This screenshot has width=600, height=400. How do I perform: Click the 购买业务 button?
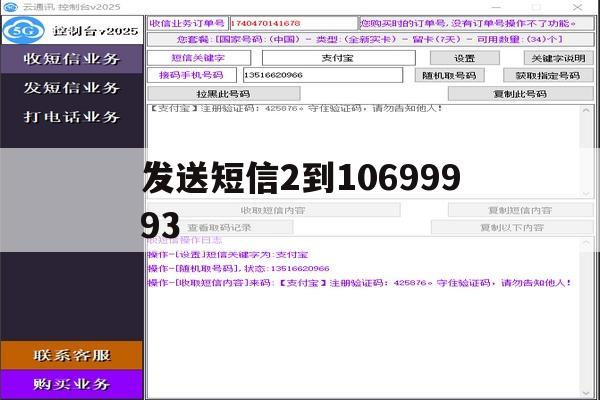[x=72, y=384]
